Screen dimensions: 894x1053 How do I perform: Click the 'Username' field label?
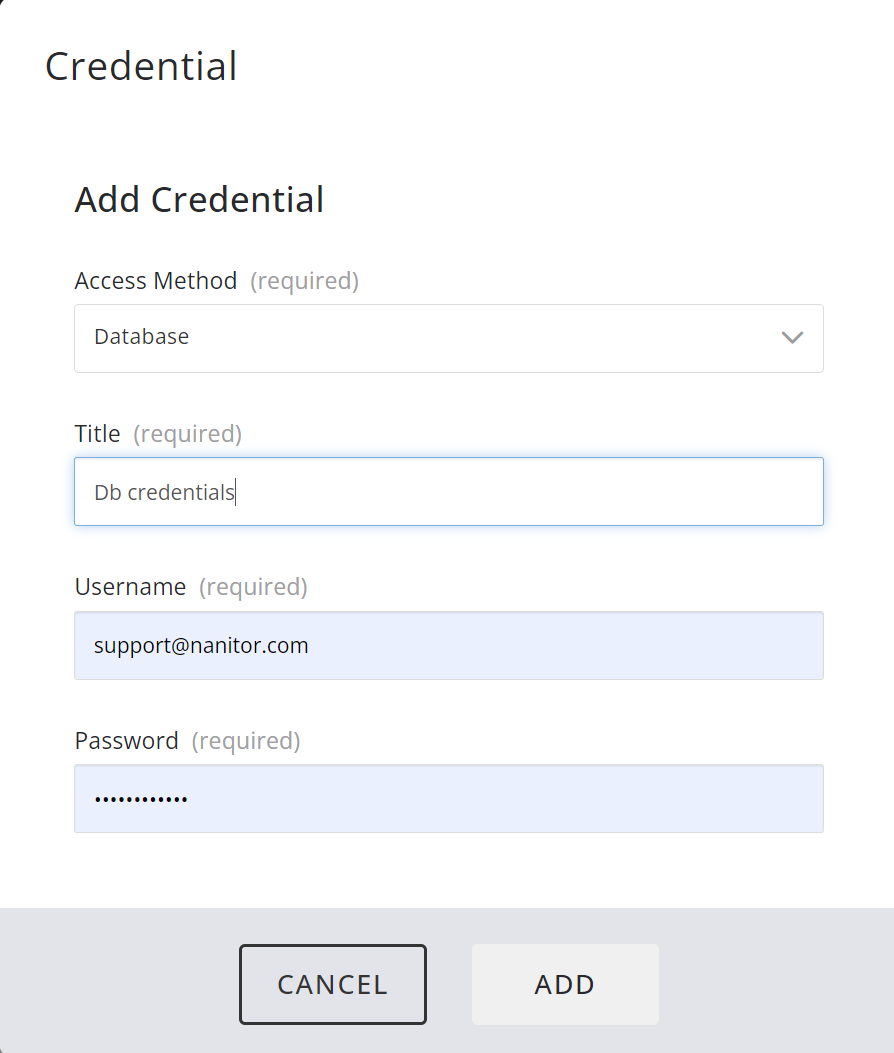(x=130, y=587)
